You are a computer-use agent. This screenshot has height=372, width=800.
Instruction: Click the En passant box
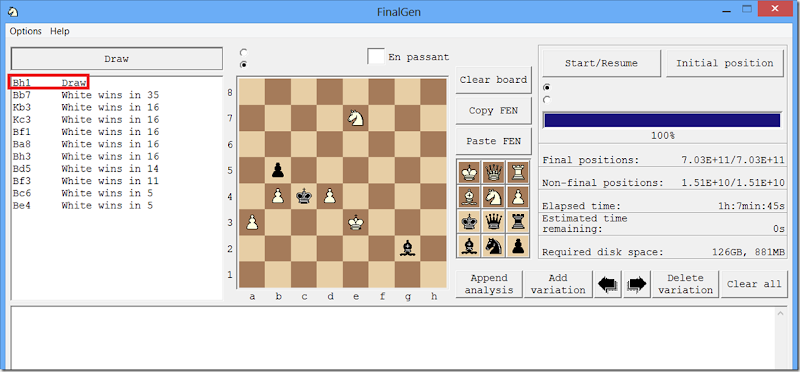376,56
